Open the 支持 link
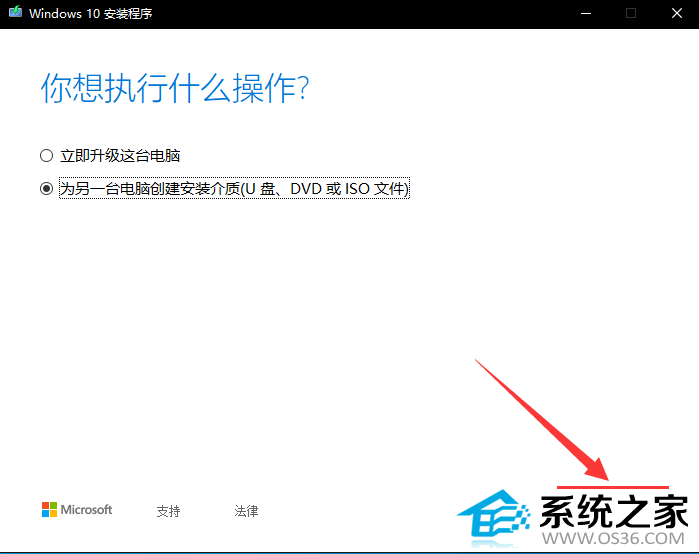 click(168, 511)
